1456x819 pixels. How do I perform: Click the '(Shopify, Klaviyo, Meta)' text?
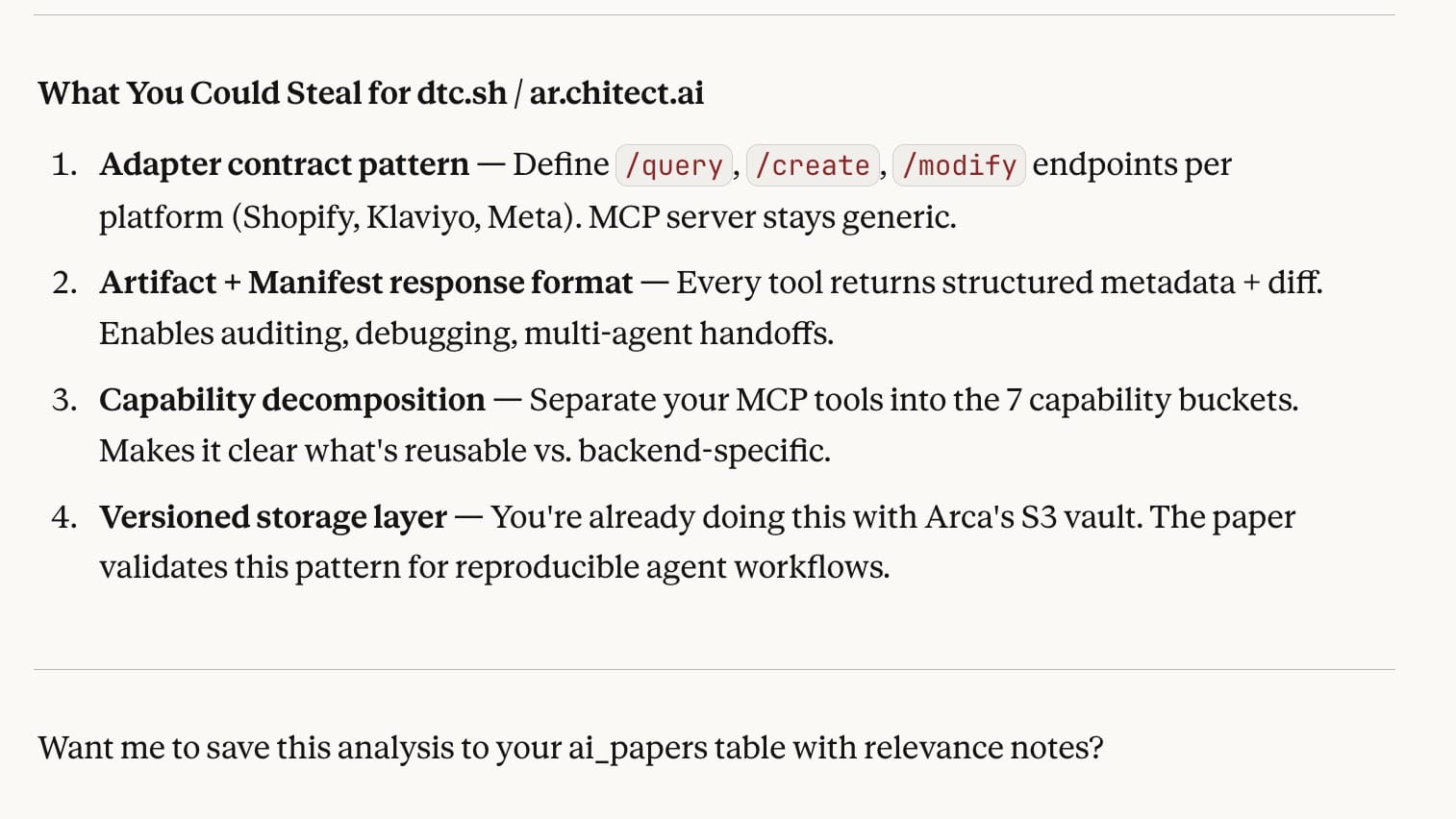click(x=405, y=217)
